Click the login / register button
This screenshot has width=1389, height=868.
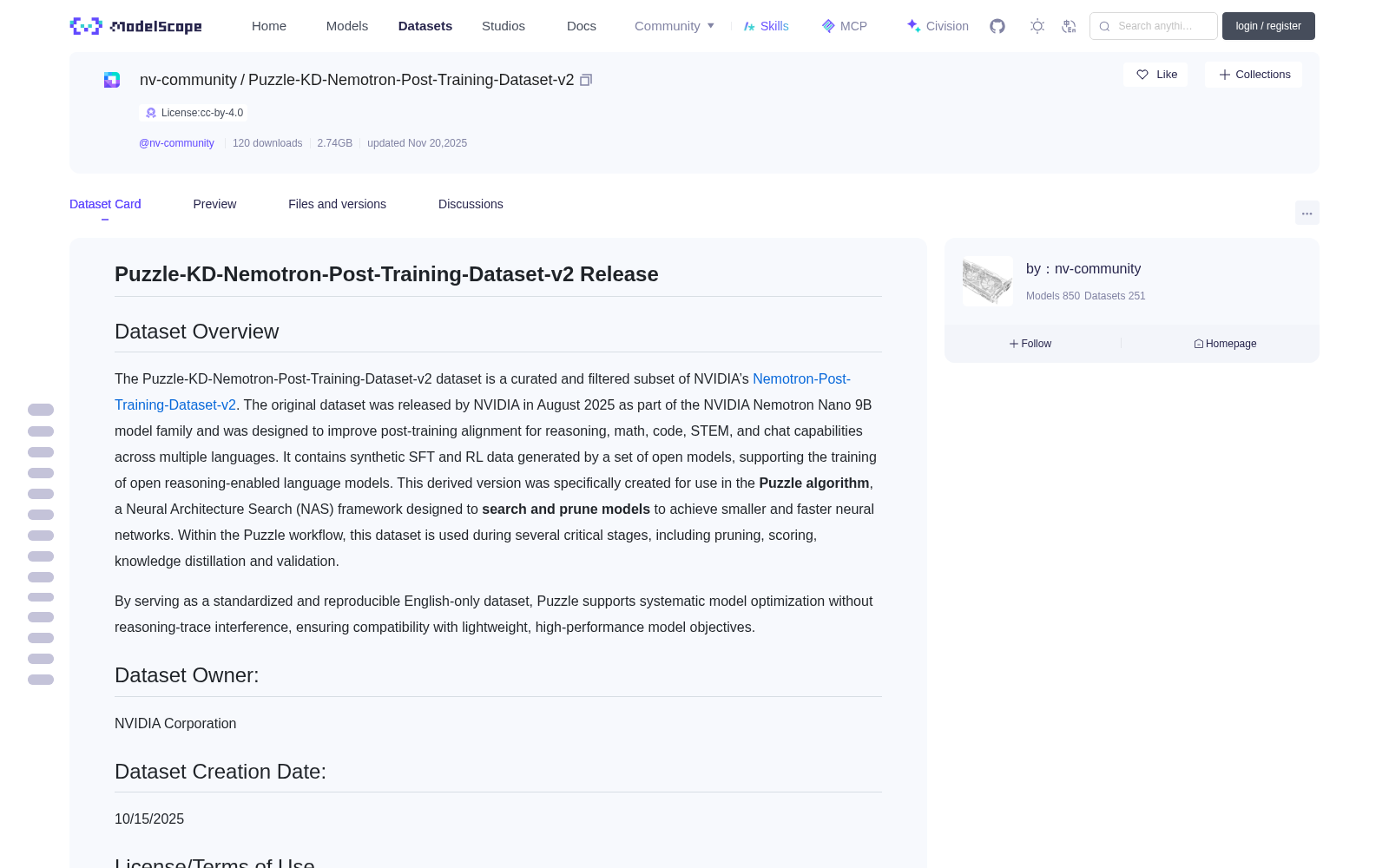[1268, 26]
